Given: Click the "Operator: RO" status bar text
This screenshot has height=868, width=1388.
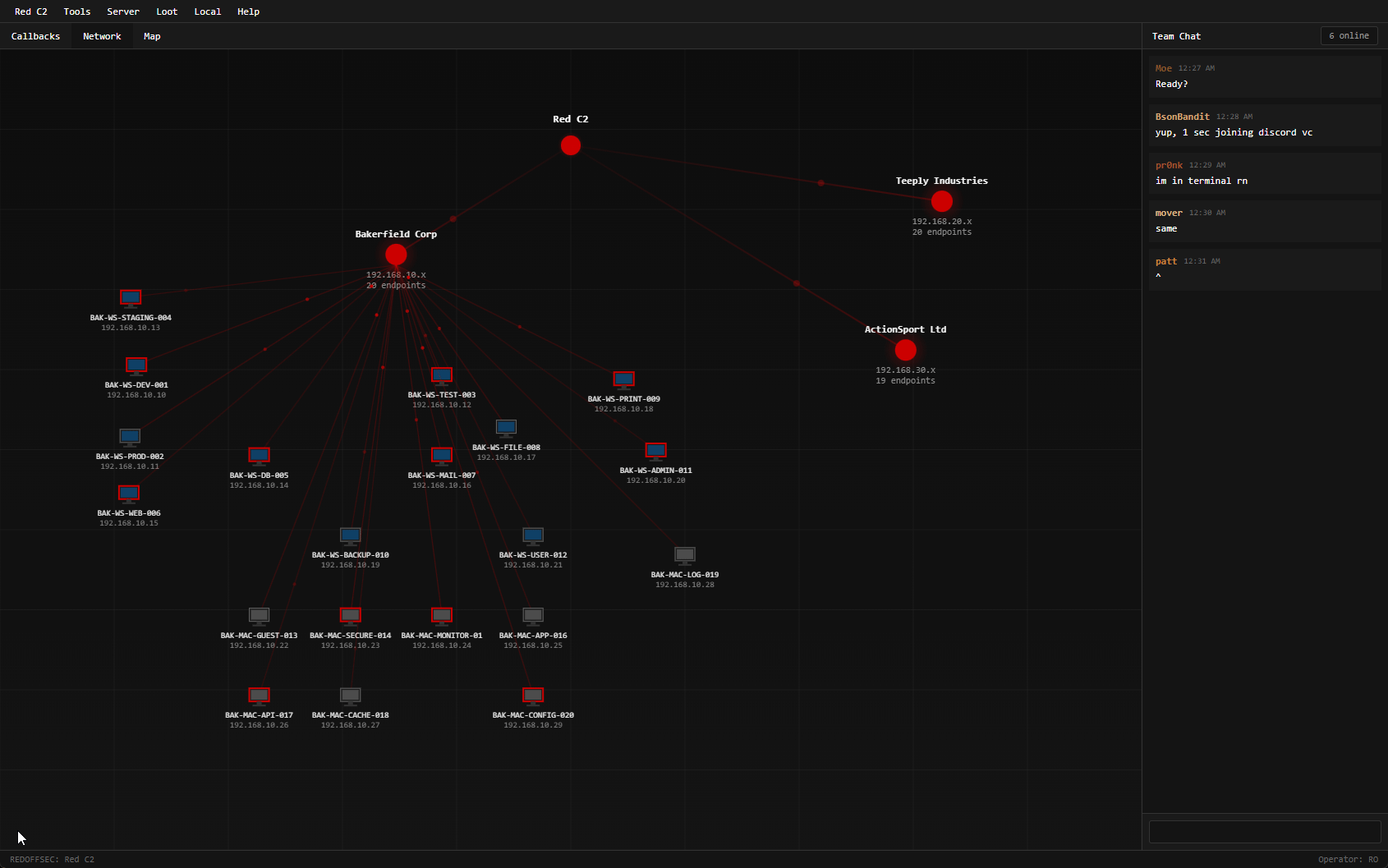Looking at the screenshot, I should [x=1348, y=859].
